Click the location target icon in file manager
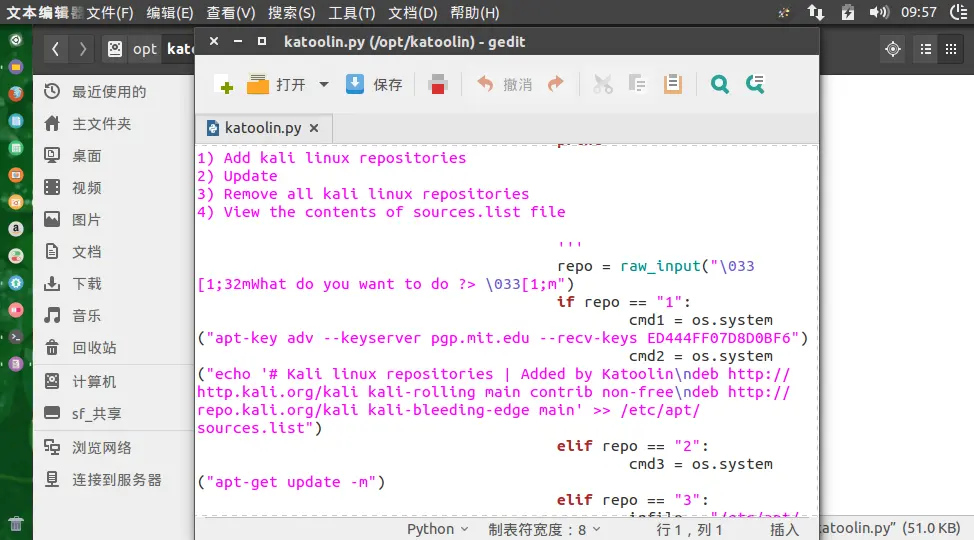The image size is (974, 540). click(893, 49)
